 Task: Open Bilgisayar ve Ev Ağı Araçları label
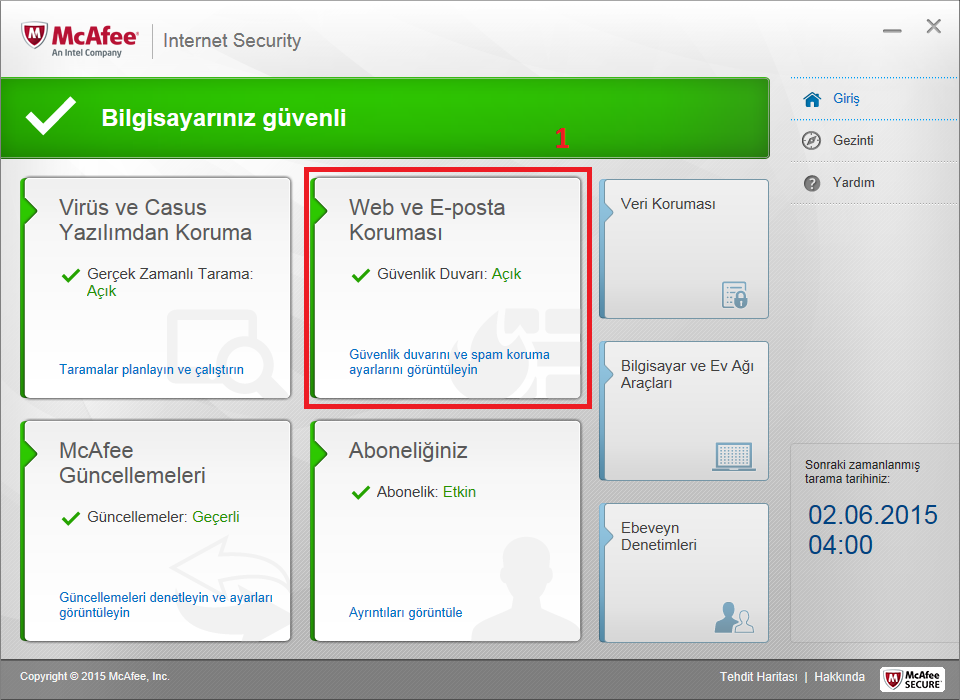[687, 374]
